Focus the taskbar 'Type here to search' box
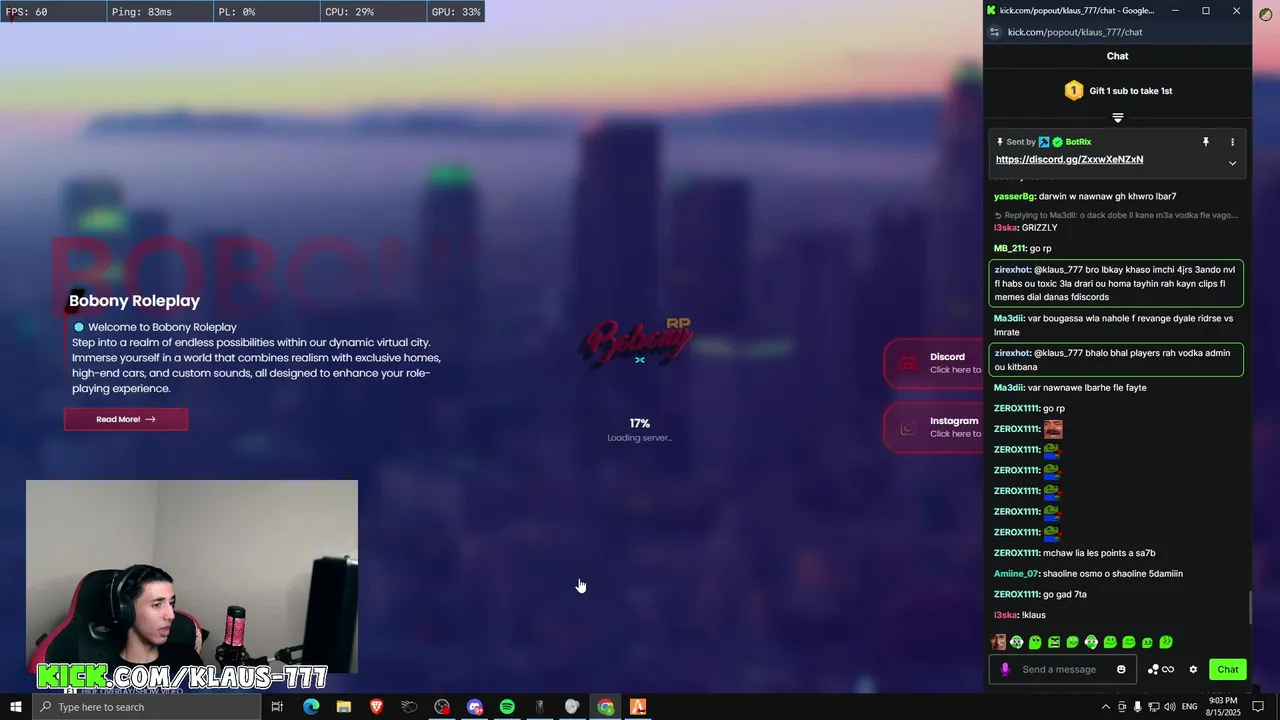Image resolution: width=1280 pixels, height=720 pixels. click(146, 707)
